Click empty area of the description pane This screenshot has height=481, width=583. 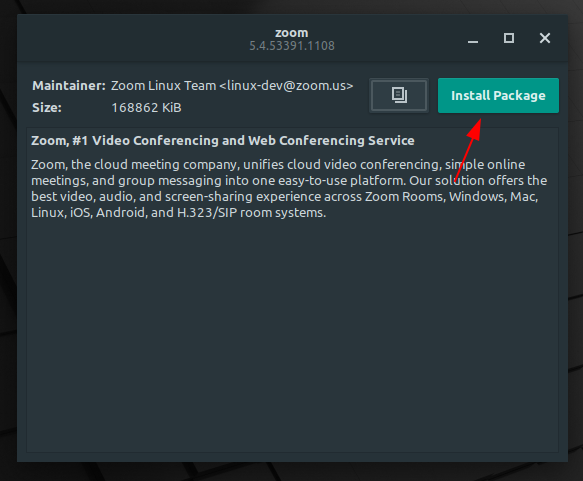(292, 335)
